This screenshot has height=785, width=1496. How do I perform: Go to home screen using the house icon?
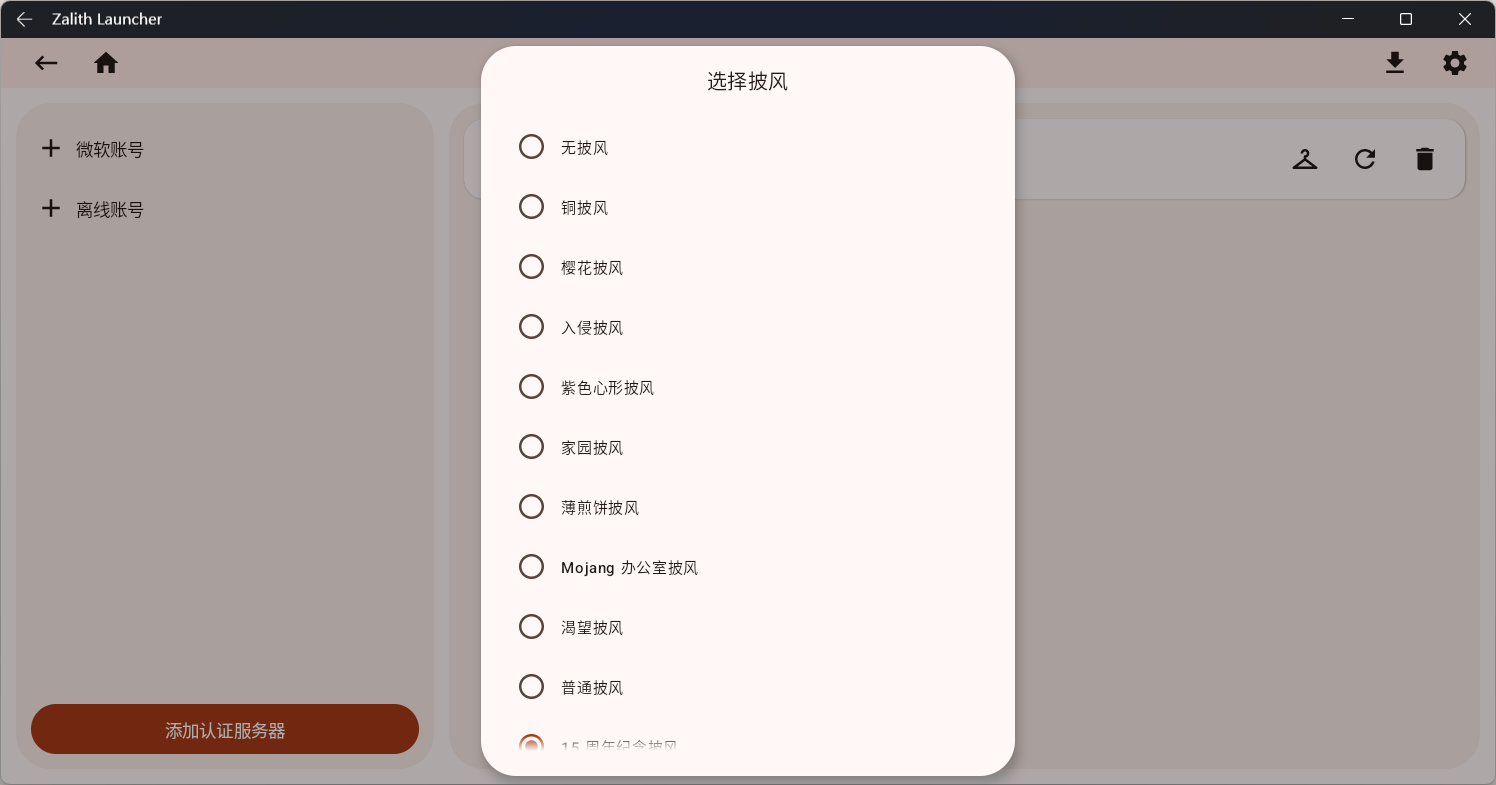(106, 62)
